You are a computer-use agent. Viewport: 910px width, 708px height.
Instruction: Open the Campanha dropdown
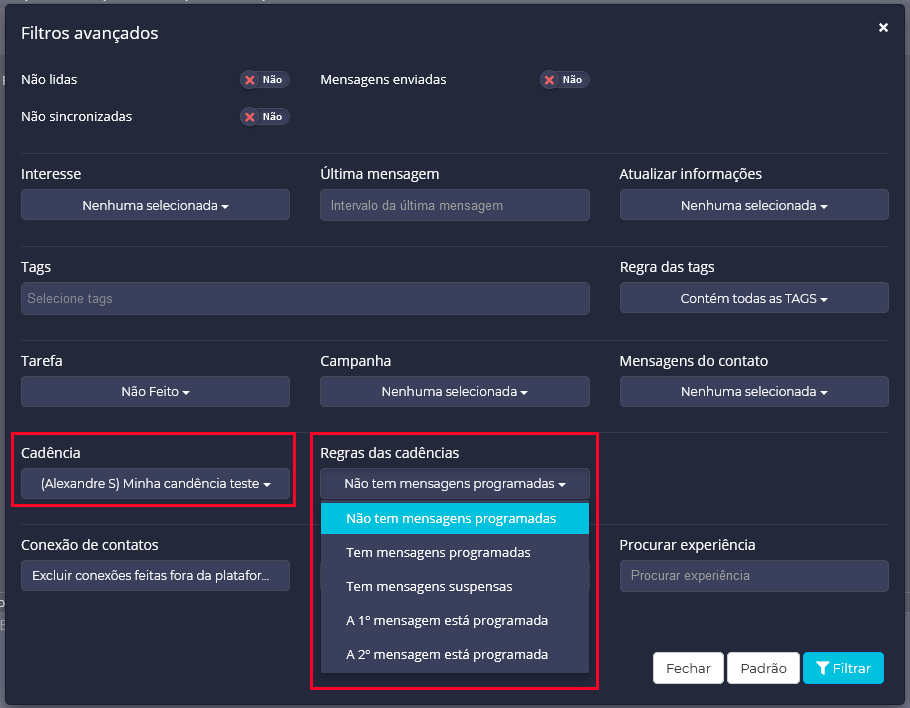click(454, 391)
